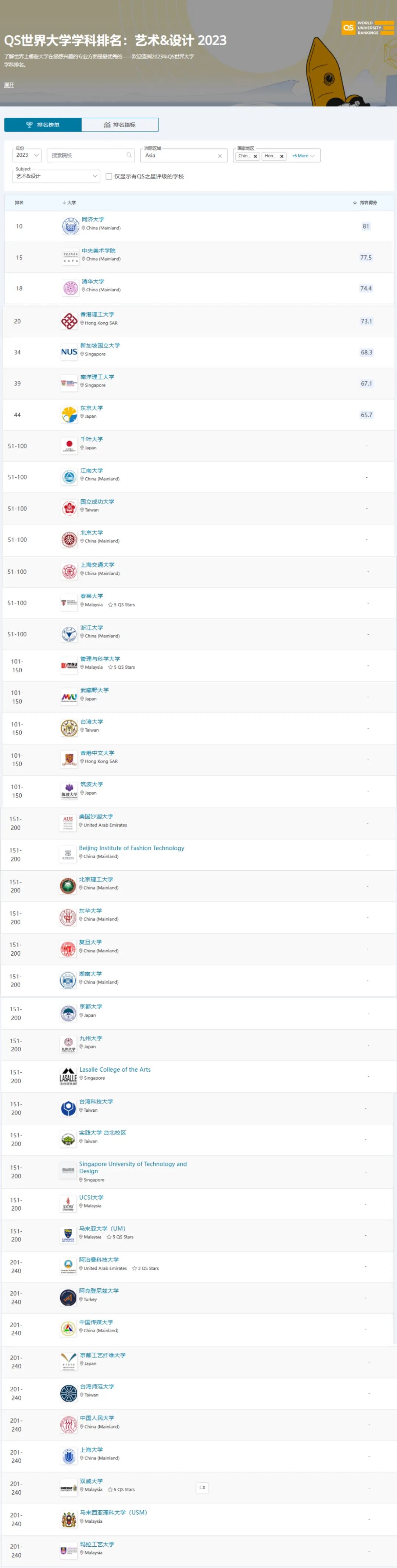Switch to the 排名指标 tab
This screenshot has width=397, height=1568.
(x=120, y=125)
